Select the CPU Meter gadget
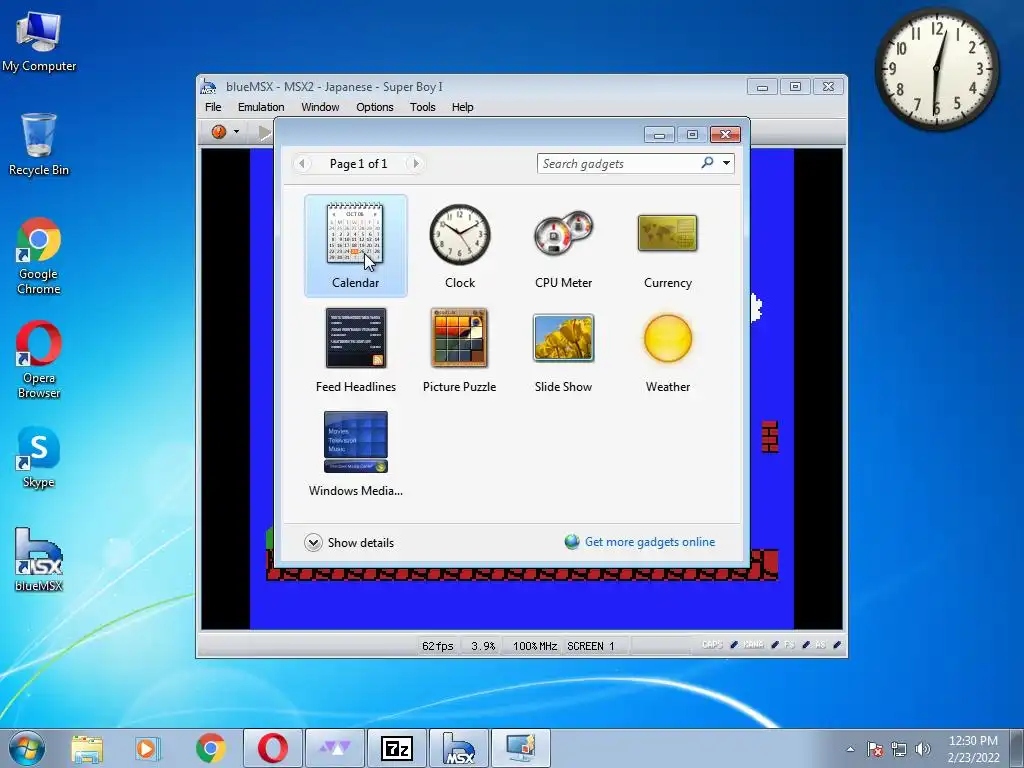 click(564, 246)
